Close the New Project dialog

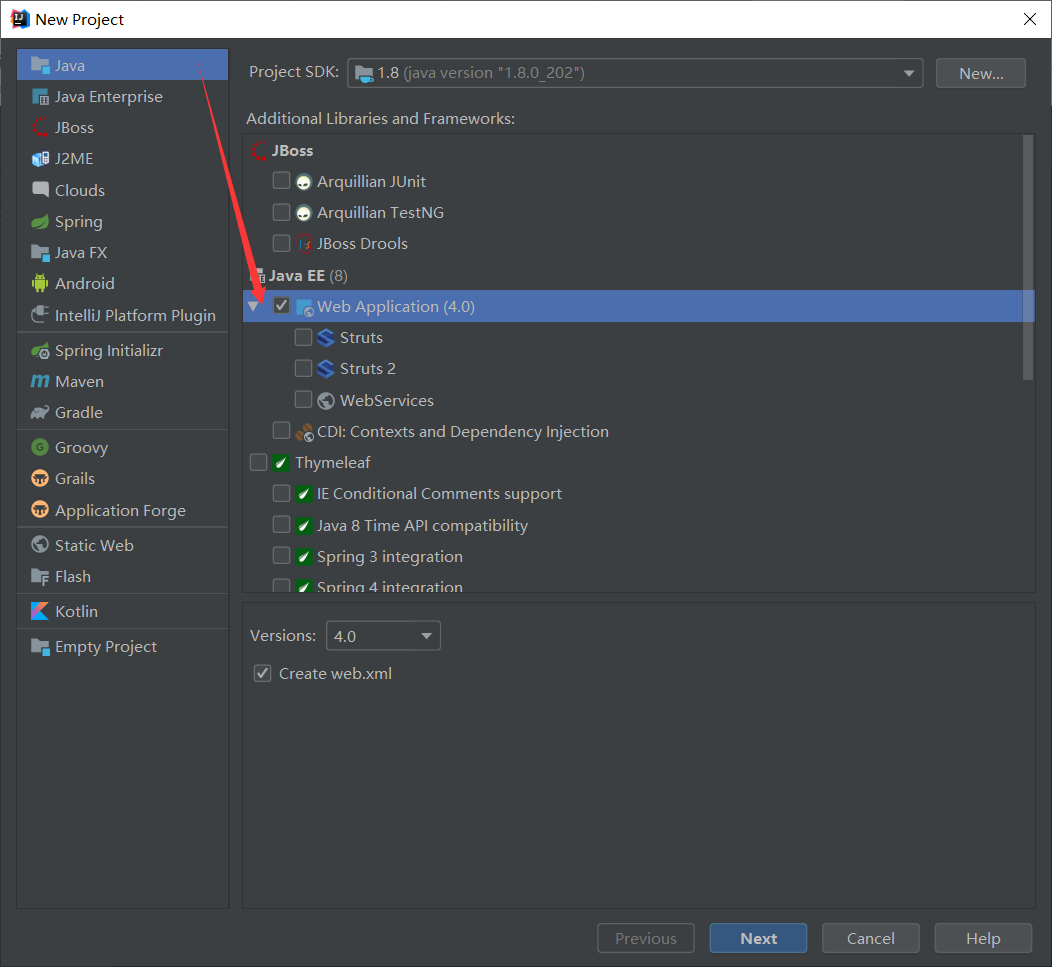1030,19
